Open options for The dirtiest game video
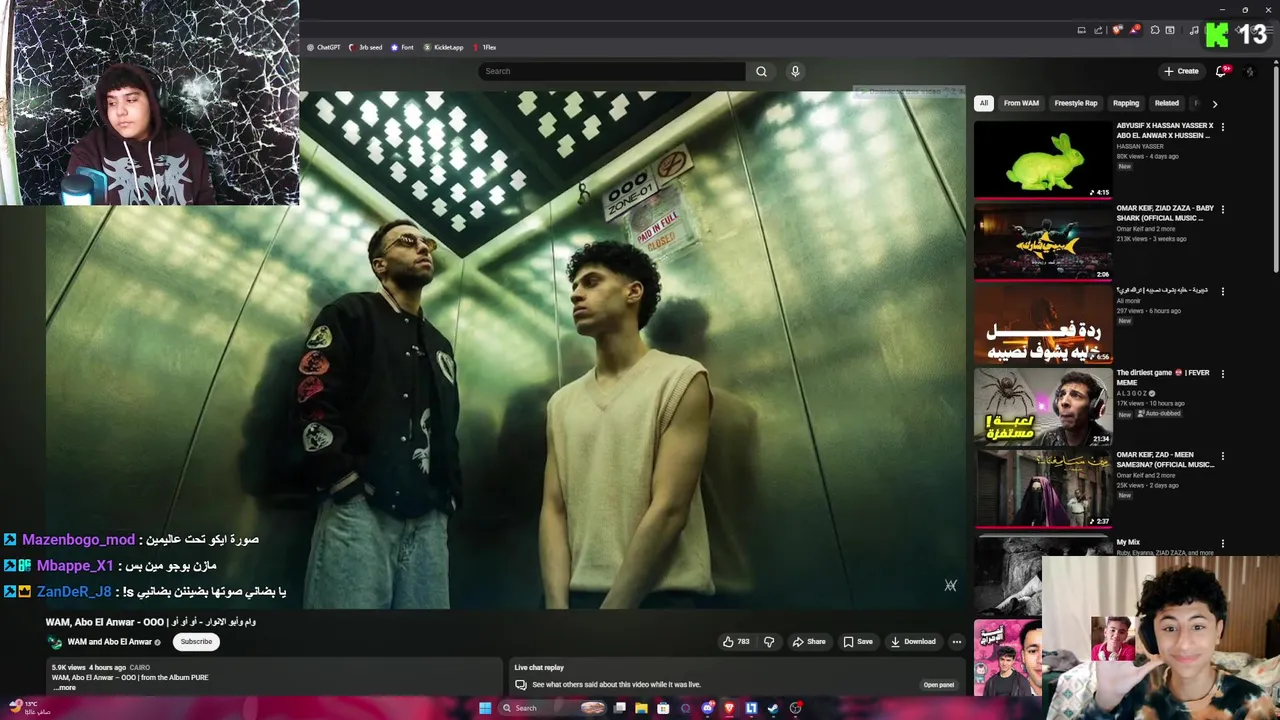This screenshot has height=720, width=1280. point(1222,374)
